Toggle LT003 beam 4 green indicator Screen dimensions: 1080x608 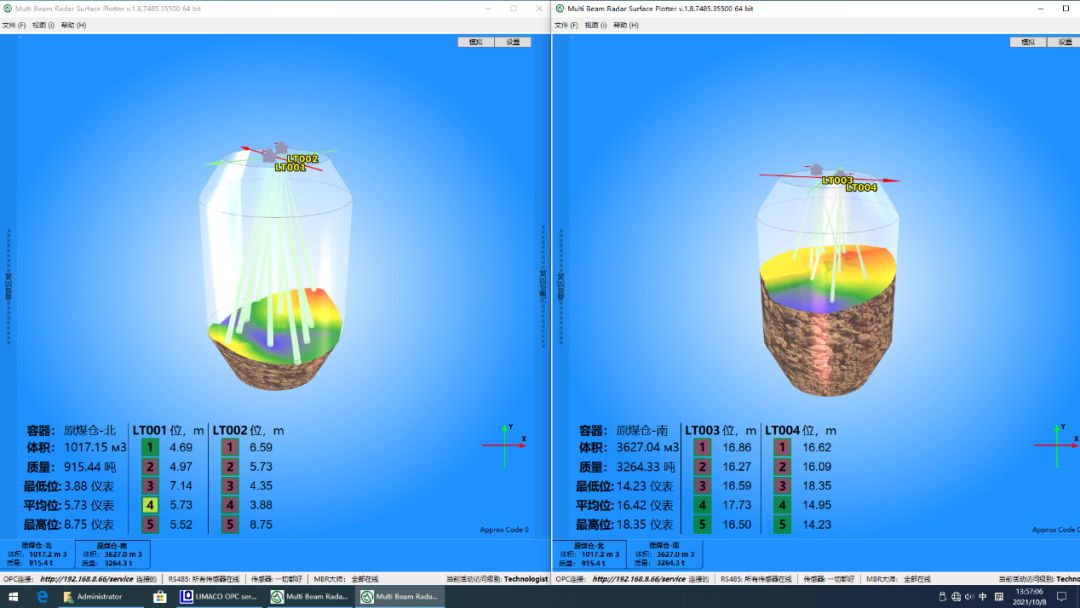(702, 505)
